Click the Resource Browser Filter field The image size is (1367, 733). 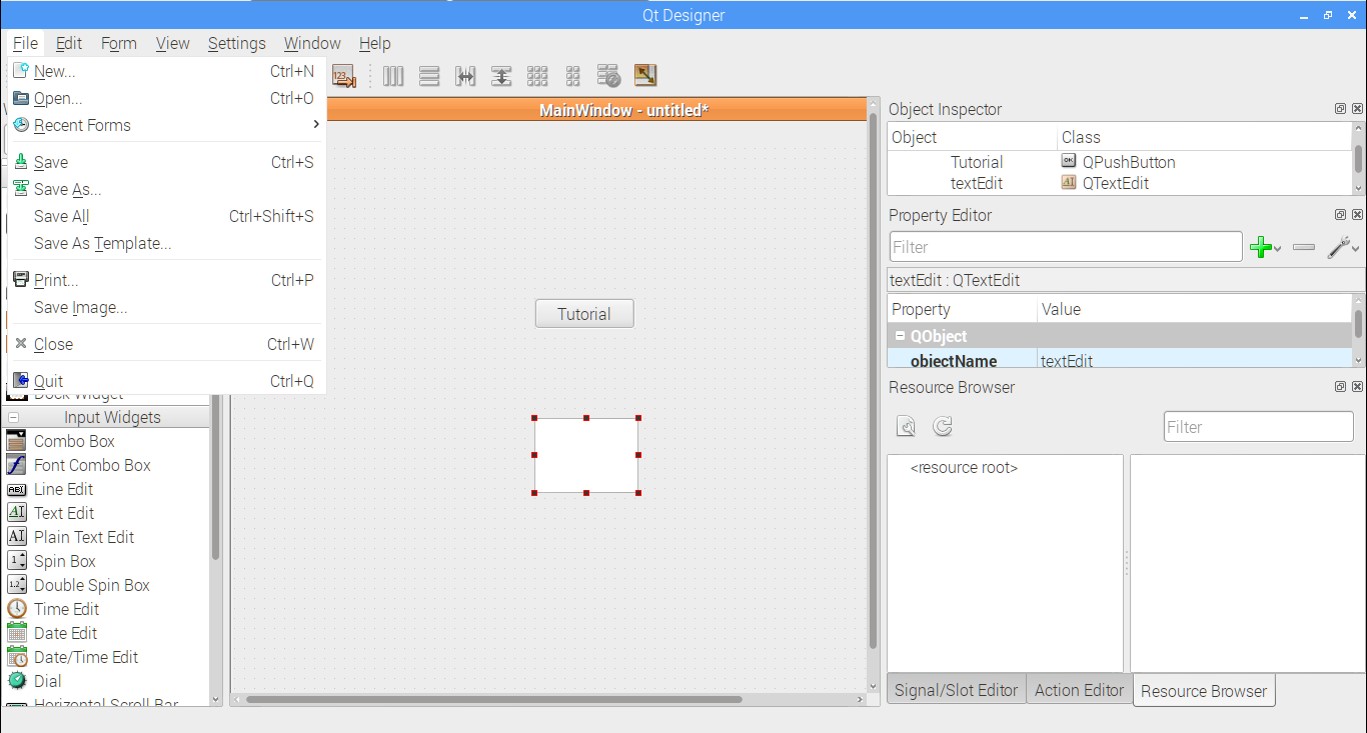pyautogui.click(x=1258, y=427)
